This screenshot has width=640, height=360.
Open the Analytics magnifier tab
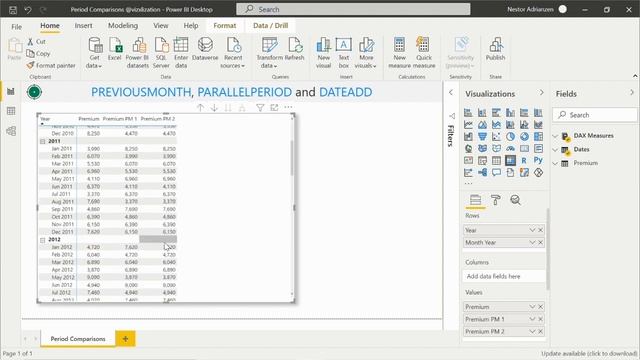[516, 200]
